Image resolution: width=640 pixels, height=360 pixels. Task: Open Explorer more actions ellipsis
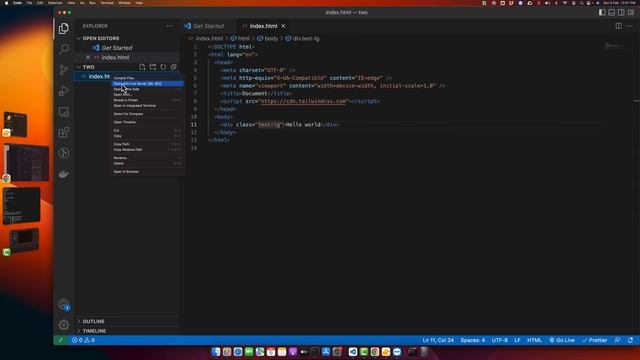(169, 26)
